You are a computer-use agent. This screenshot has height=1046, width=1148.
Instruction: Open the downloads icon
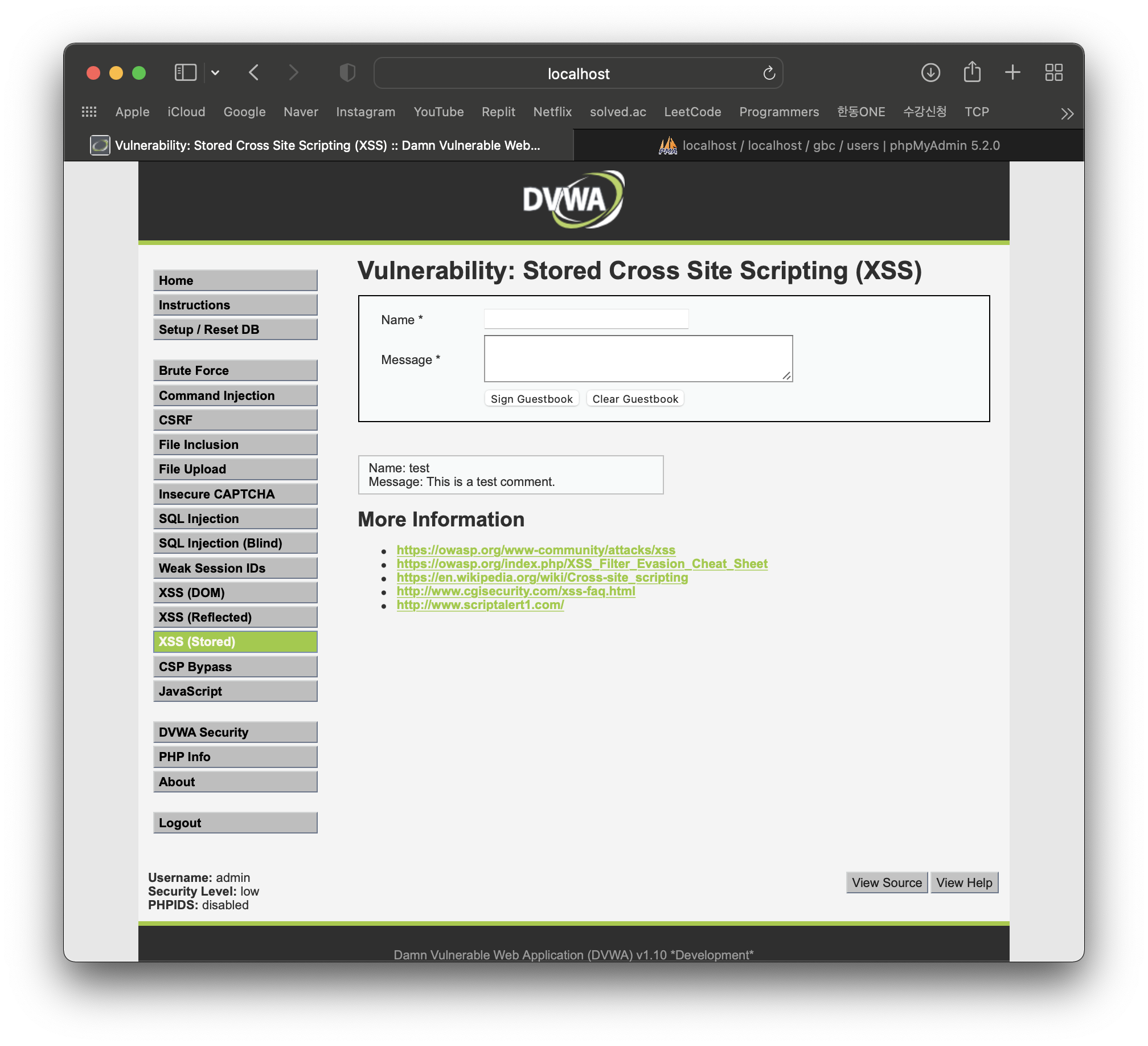pyautogui.click(x=930, y=73)
